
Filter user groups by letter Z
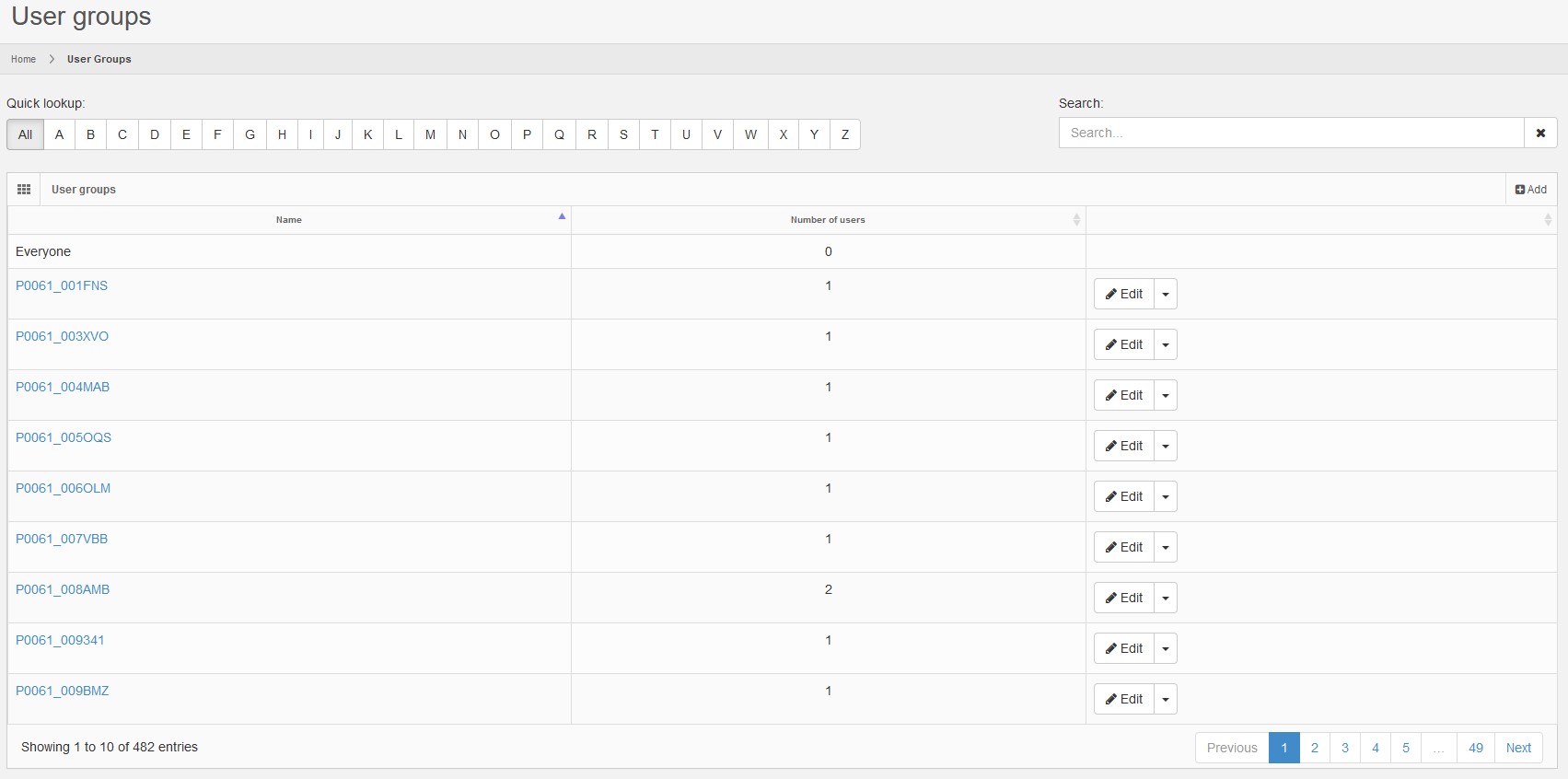[845, 134]
